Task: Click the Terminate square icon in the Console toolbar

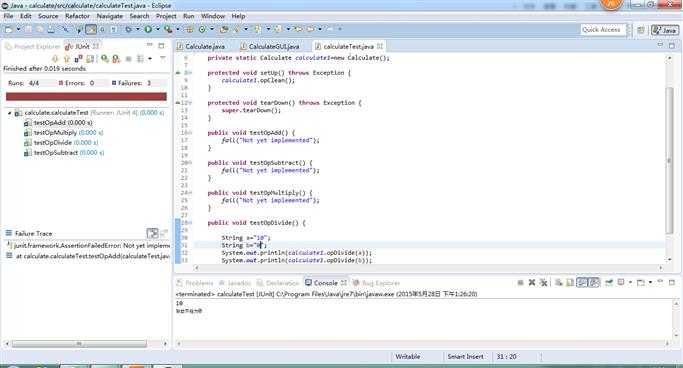Action: [x=521, y=283]
